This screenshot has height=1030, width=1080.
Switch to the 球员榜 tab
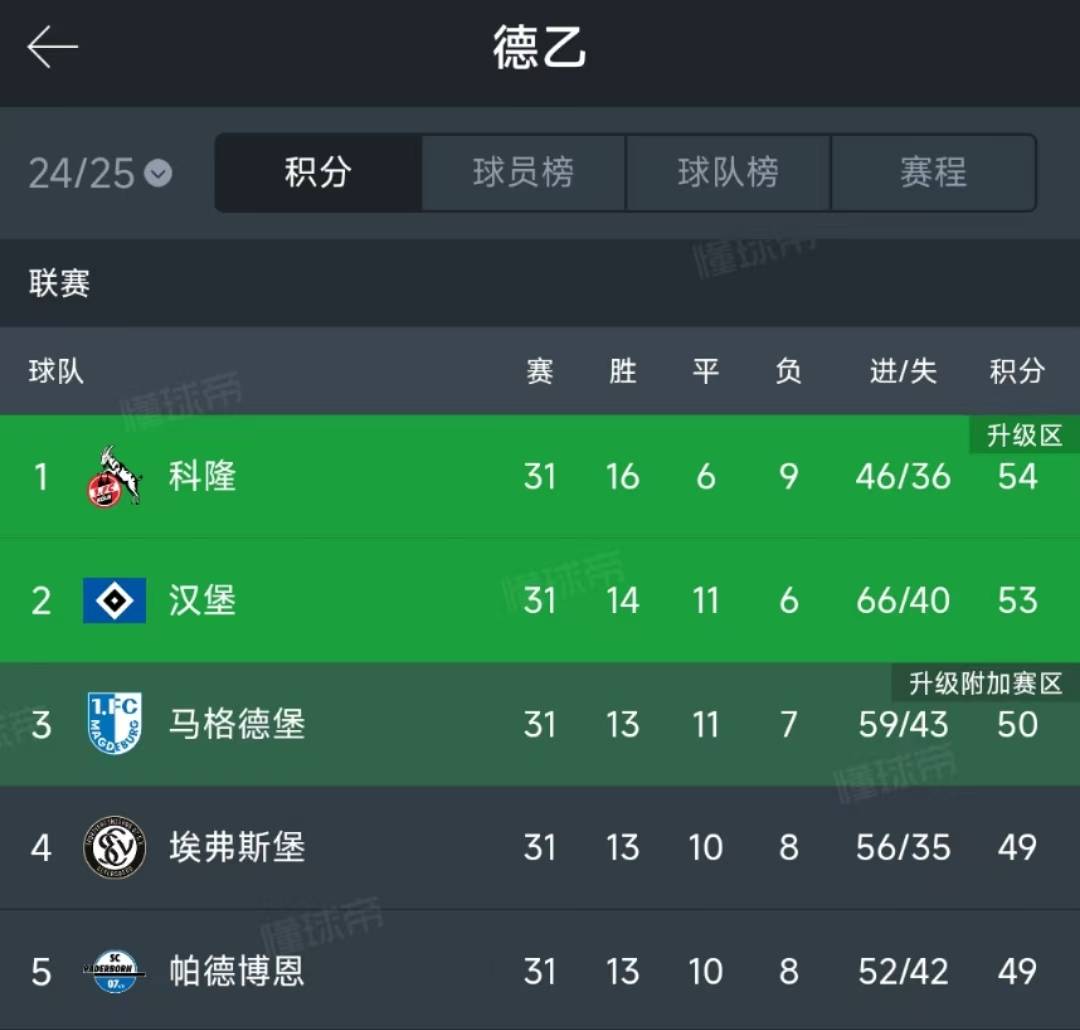coord(524,172)
